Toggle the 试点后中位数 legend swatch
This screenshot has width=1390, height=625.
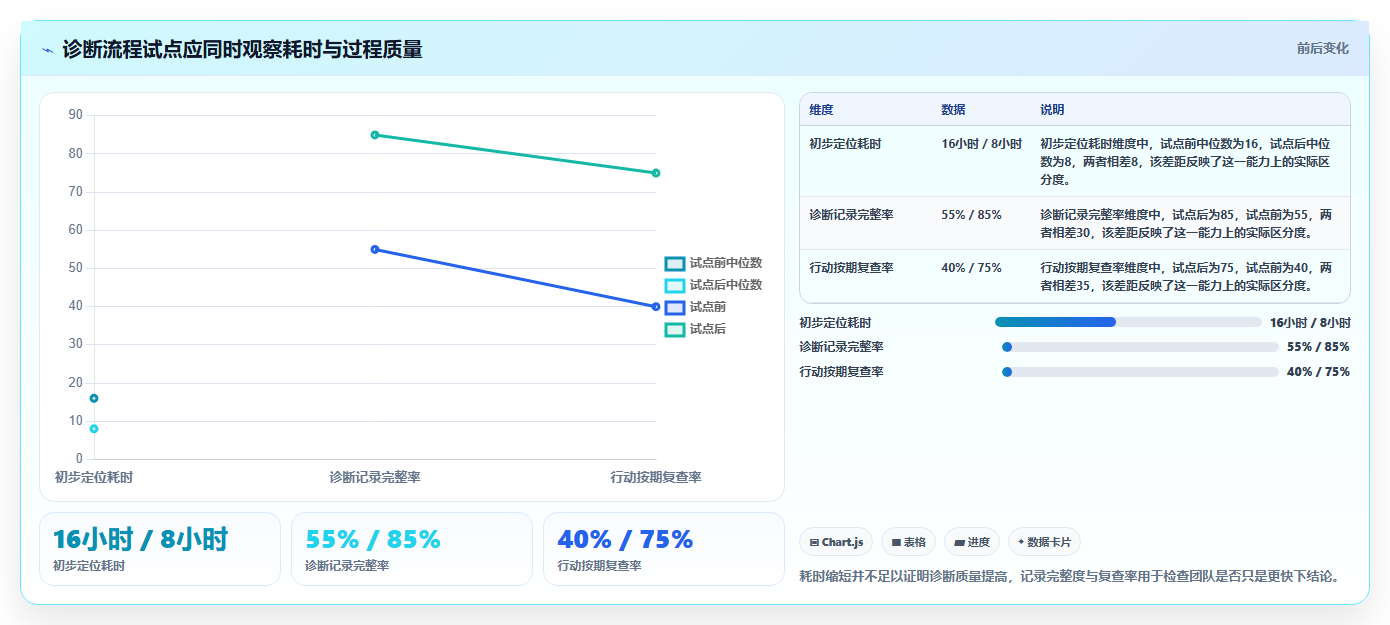(x=675, y=285)
